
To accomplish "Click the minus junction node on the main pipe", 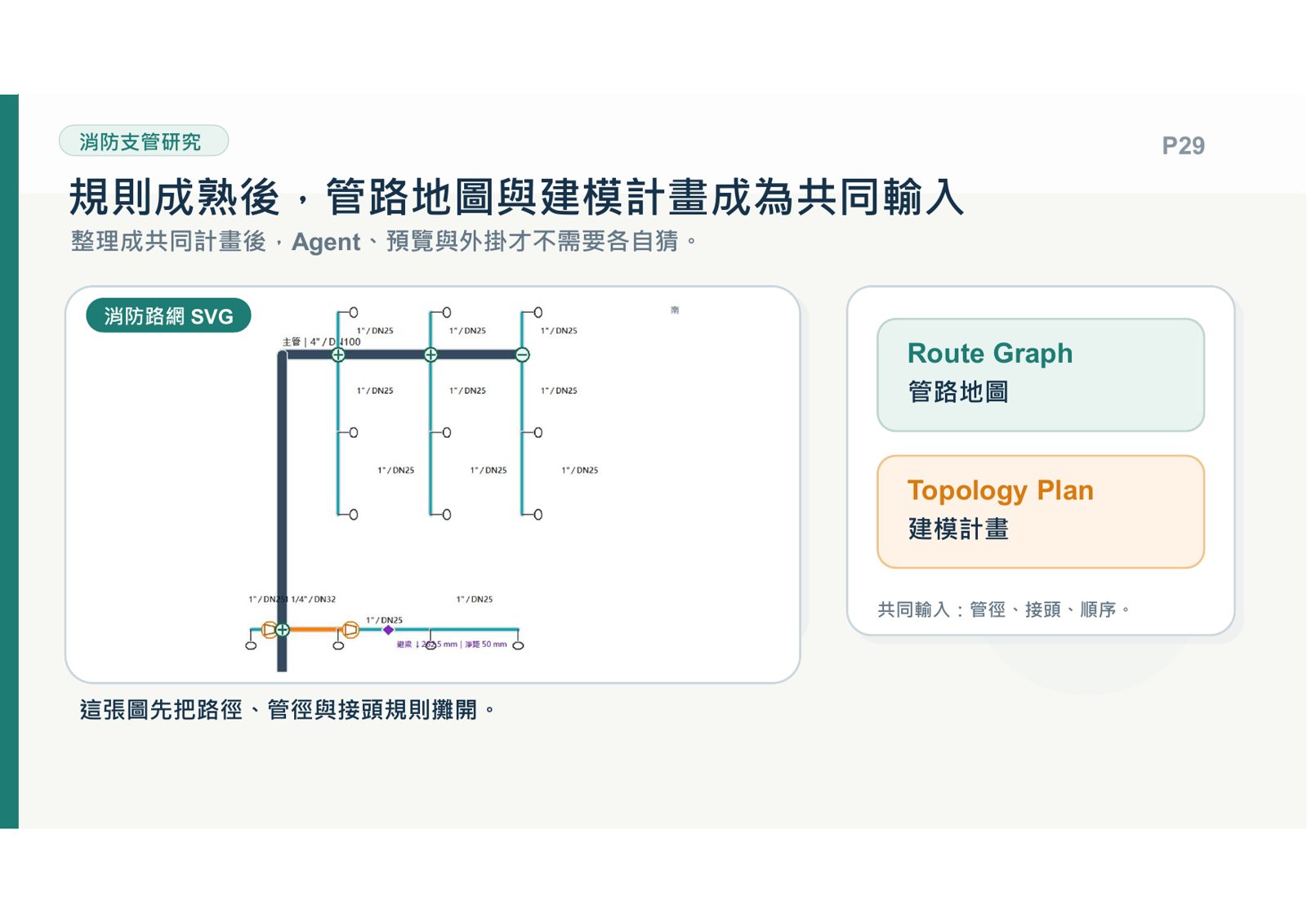I will coord(523,355).
